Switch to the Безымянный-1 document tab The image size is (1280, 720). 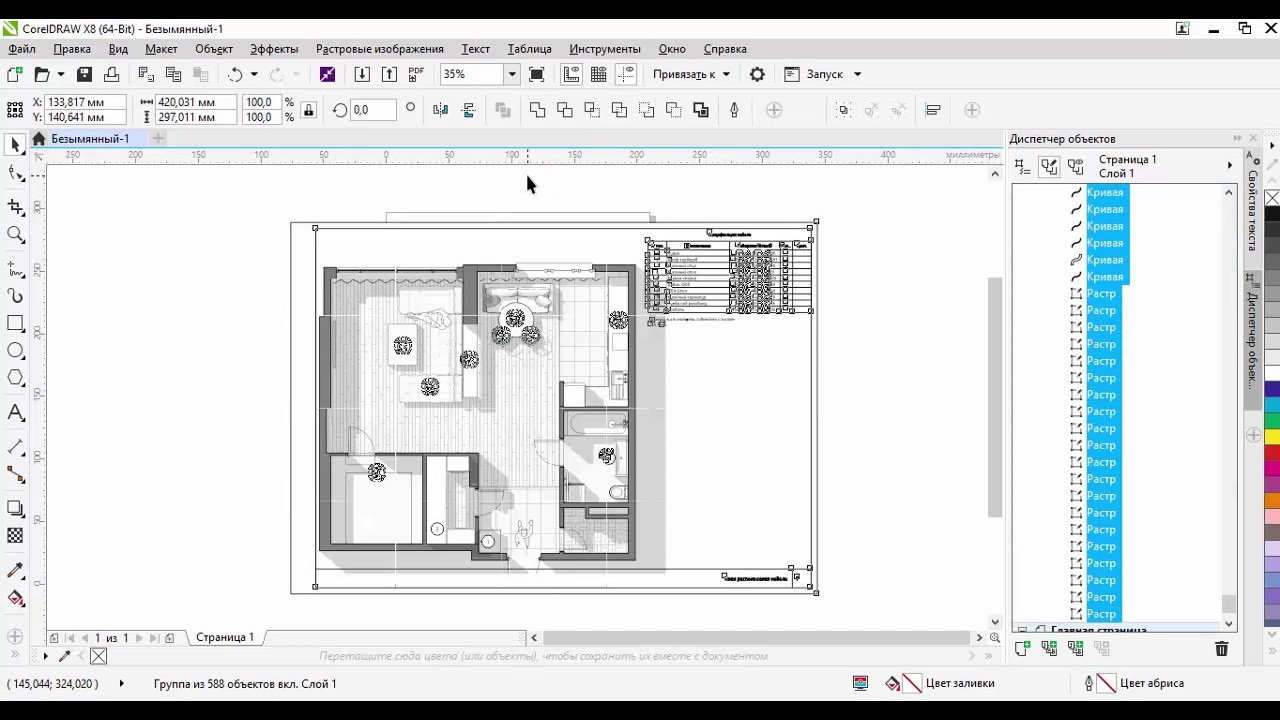(90, 139)
